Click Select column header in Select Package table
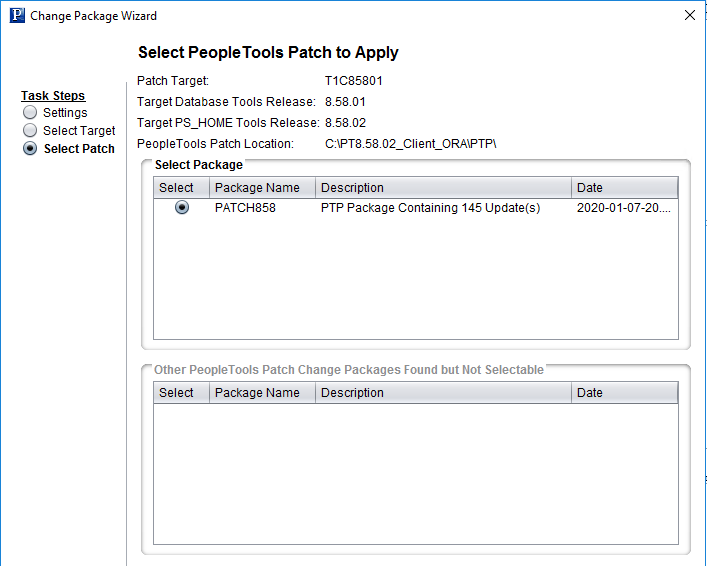The width and height of the screenshot is (707, 566). point(181,188)
